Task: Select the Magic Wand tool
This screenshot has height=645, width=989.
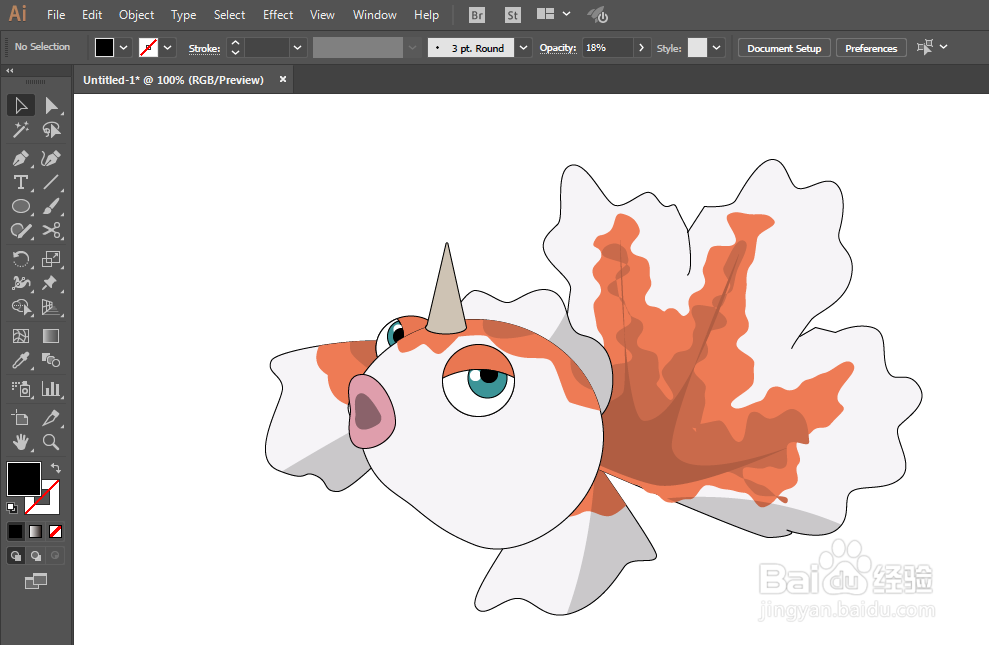Action: [21, 130]
